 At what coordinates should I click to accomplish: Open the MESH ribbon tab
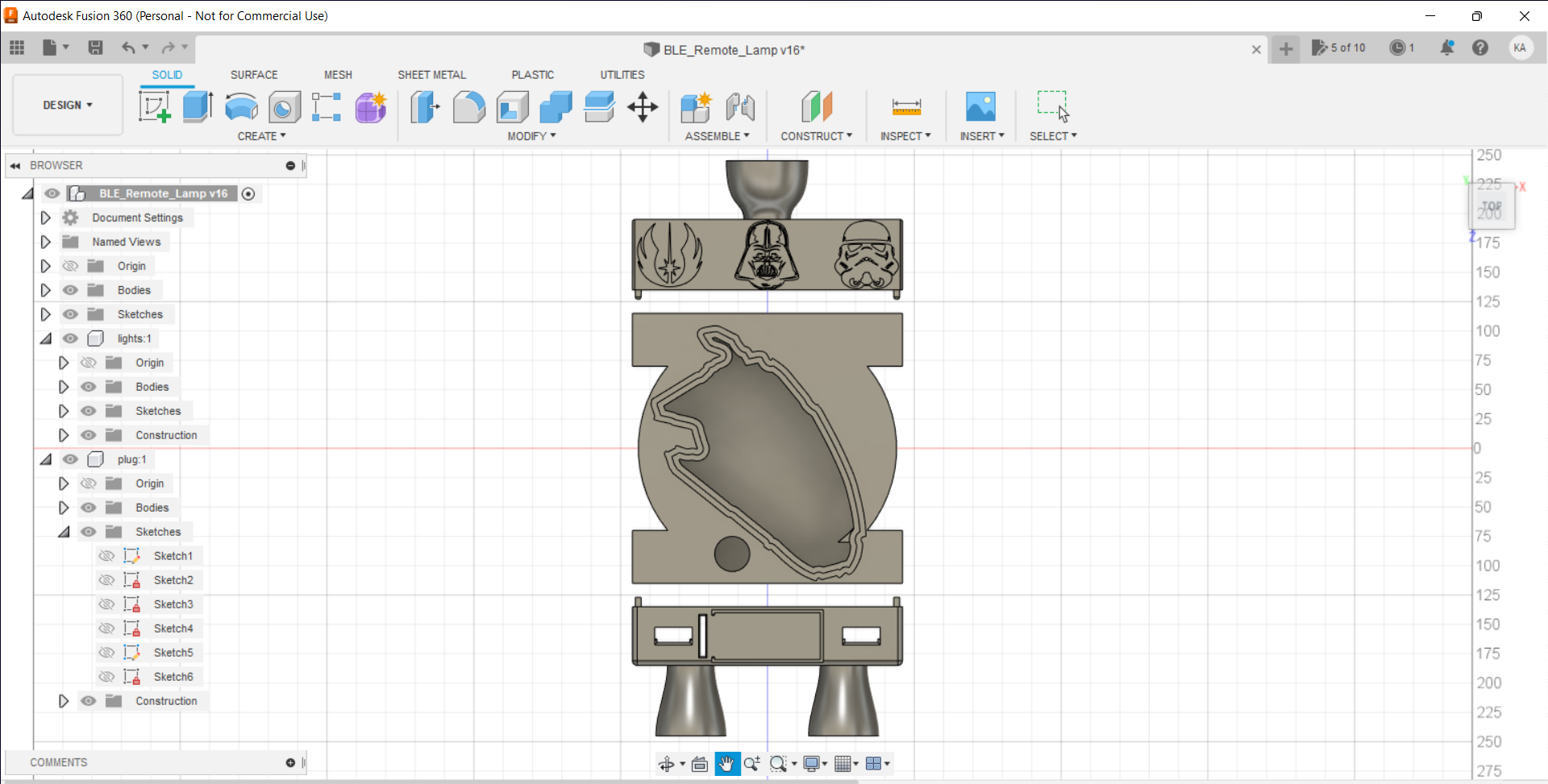point(338,74)
